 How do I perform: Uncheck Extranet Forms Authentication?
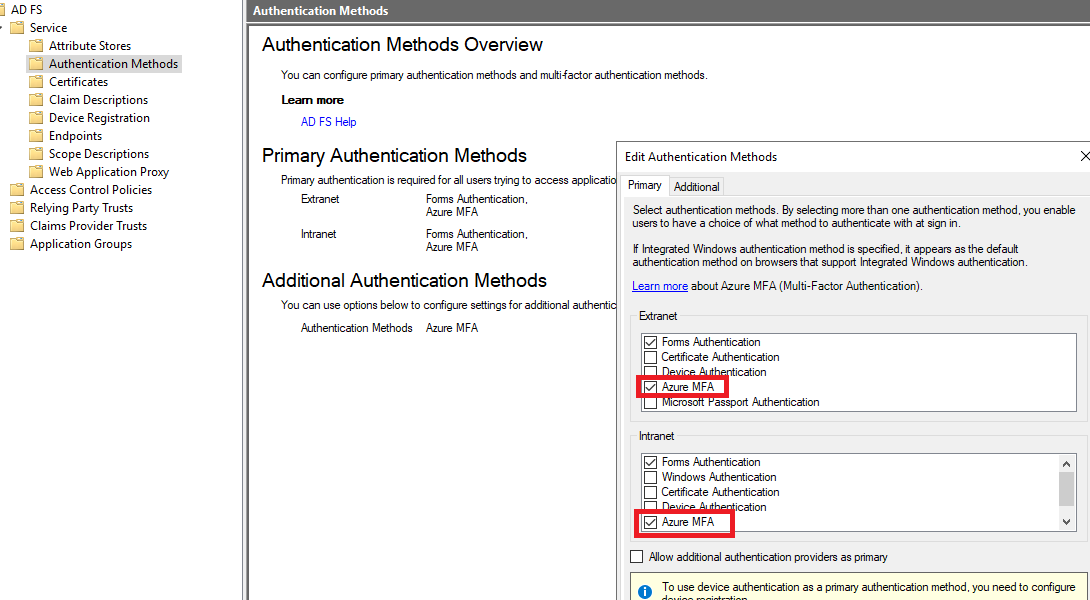651,342
